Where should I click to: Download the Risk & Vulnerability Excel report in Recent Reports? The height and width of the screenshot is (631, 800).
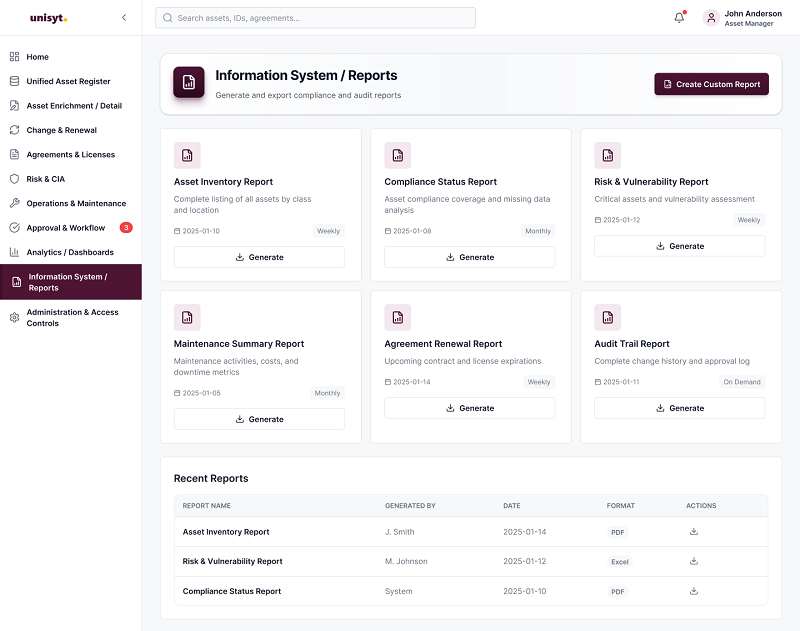694,561
